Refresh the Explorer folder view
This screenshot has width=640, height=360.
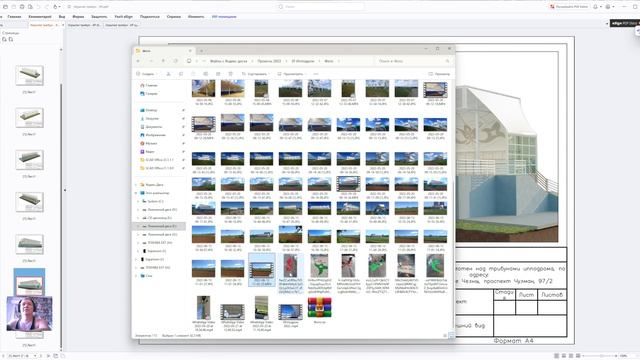176,61
